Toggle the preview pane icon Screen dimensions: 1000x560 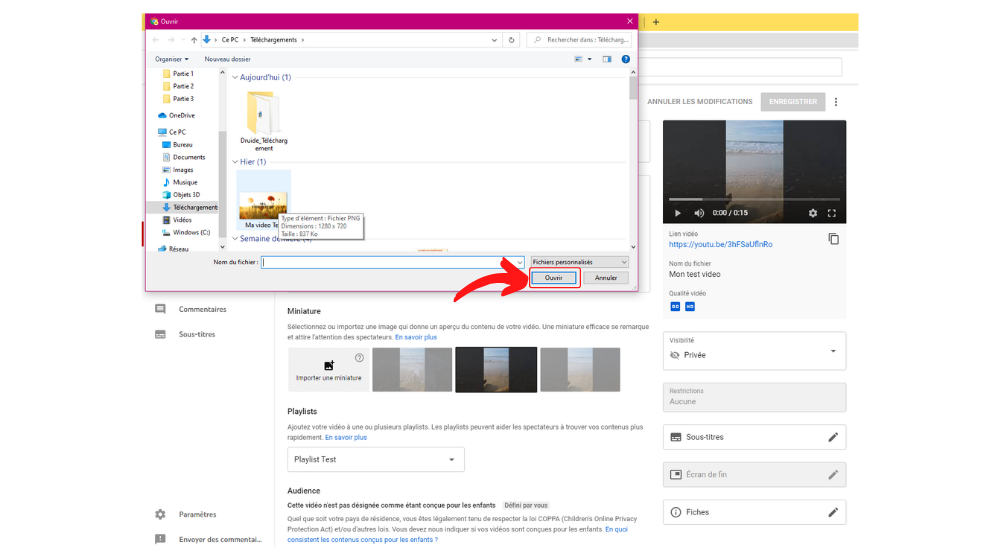607,59
